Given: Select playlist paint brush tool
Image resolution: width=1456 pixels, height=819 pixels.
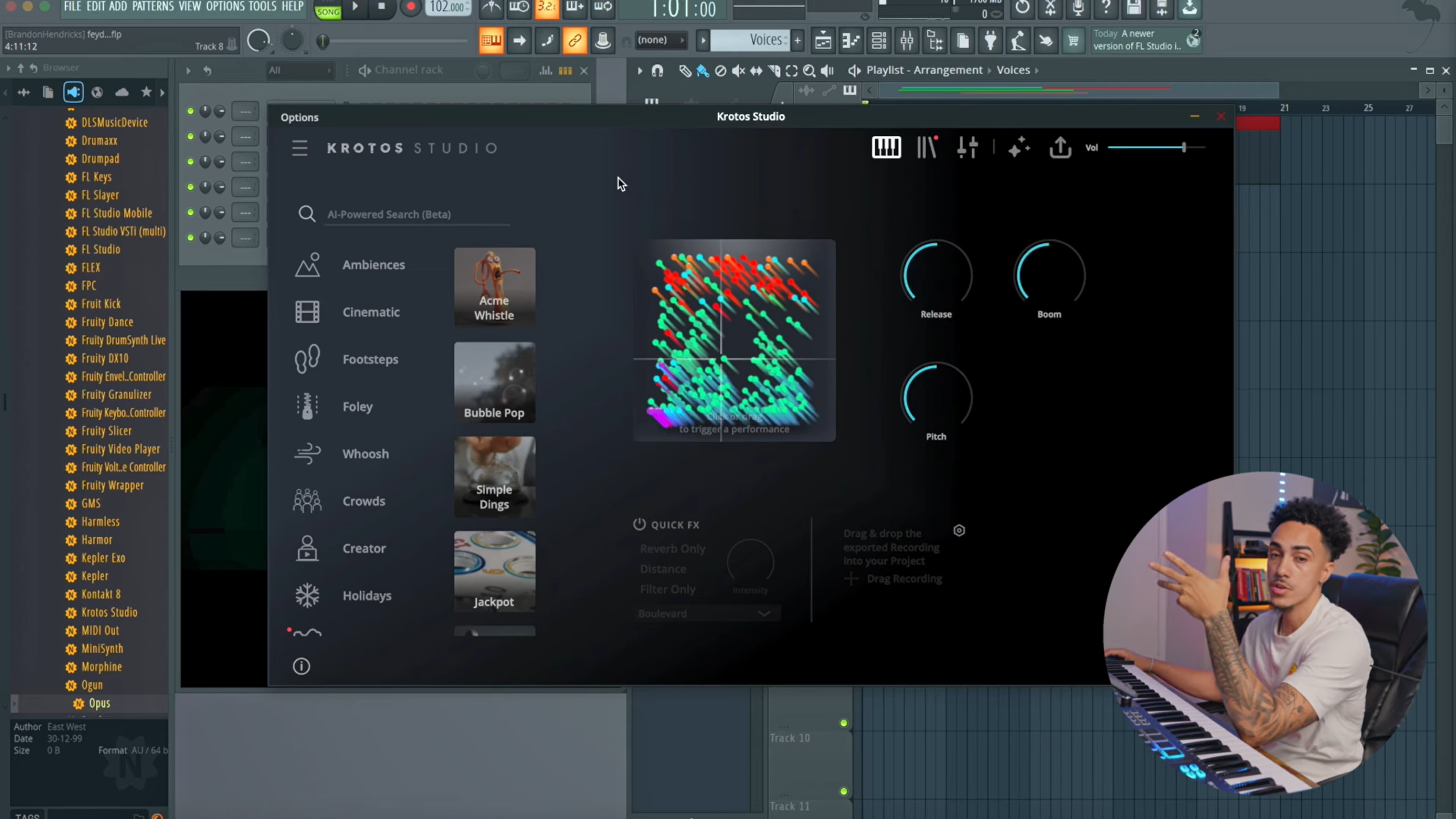Looking at the screenshot, I should click(703, 71).
